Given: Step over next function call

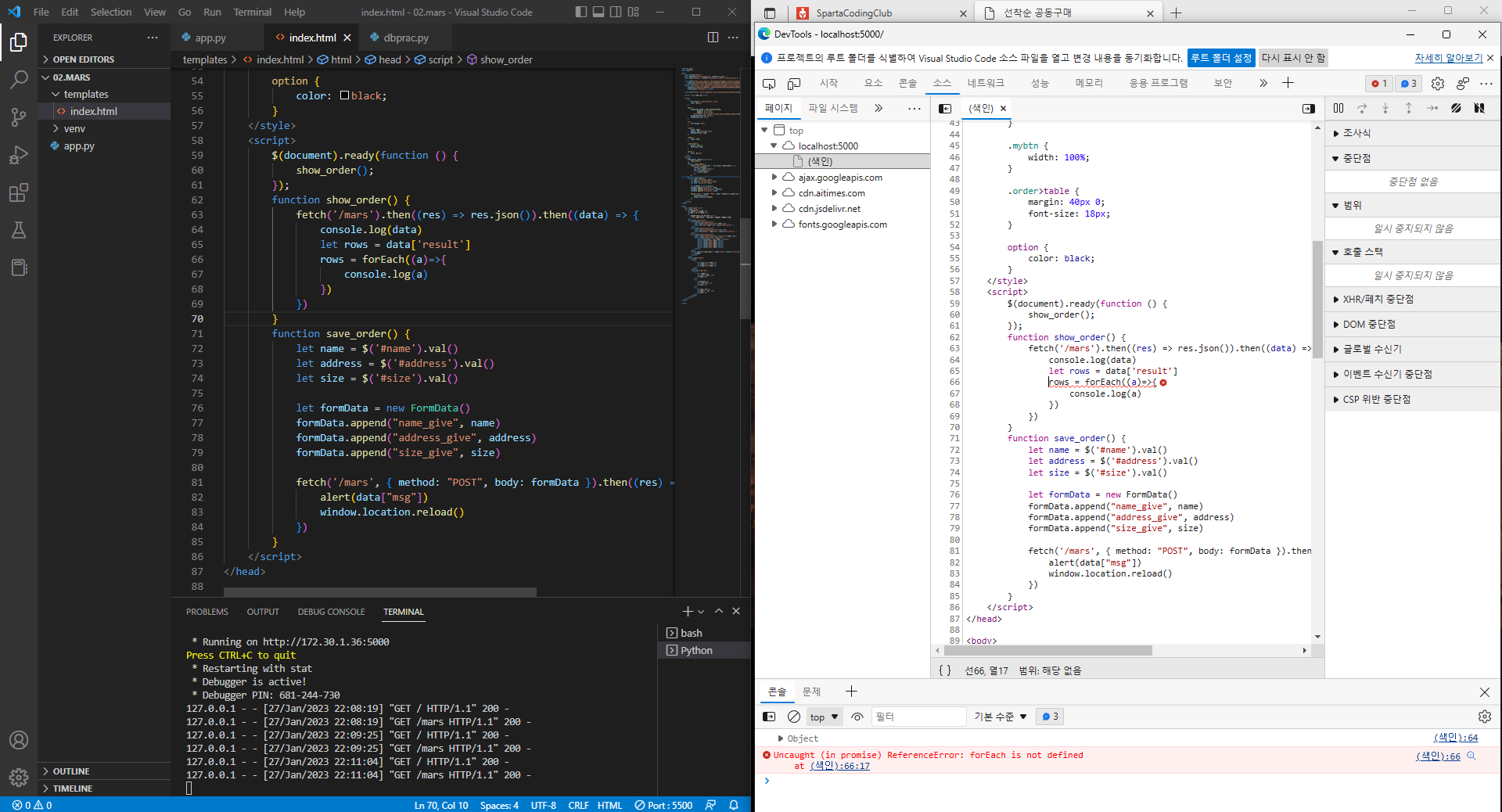Looking at the screenshot, I should [x=1362, y=109].
